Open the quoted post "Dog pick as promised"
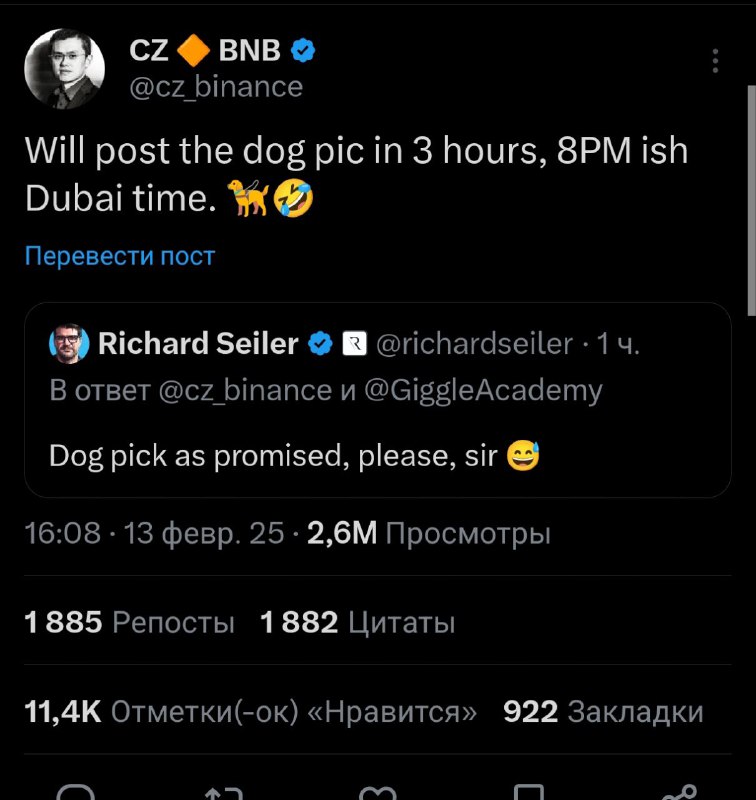 click(378, 400)
